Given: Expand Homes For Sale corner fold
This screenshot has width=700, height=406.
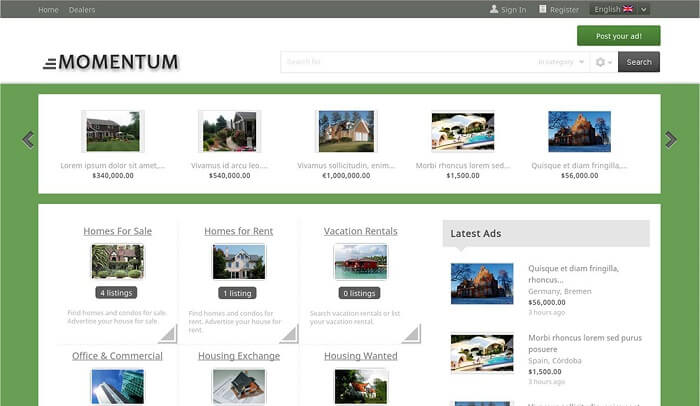Looking at the screenshot, I should pyautogui.click(x=167, y=334).
